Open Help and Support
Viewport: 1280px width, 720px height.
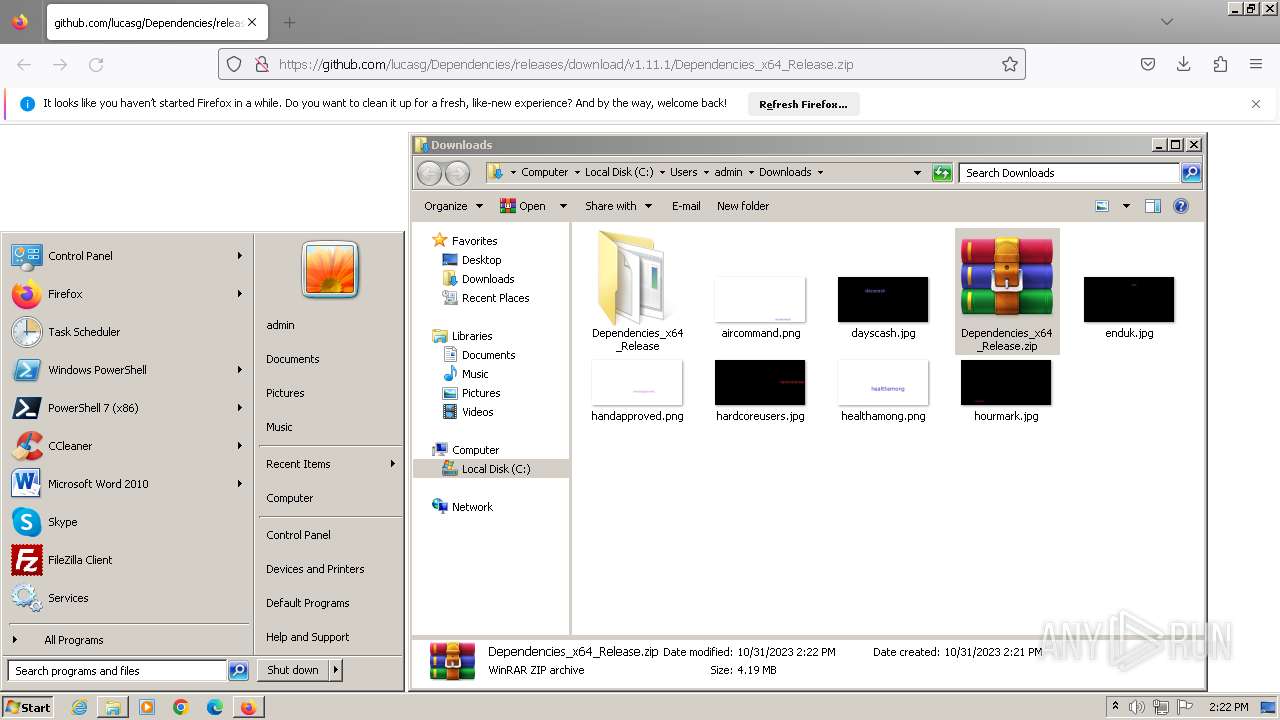click(330, 637)
